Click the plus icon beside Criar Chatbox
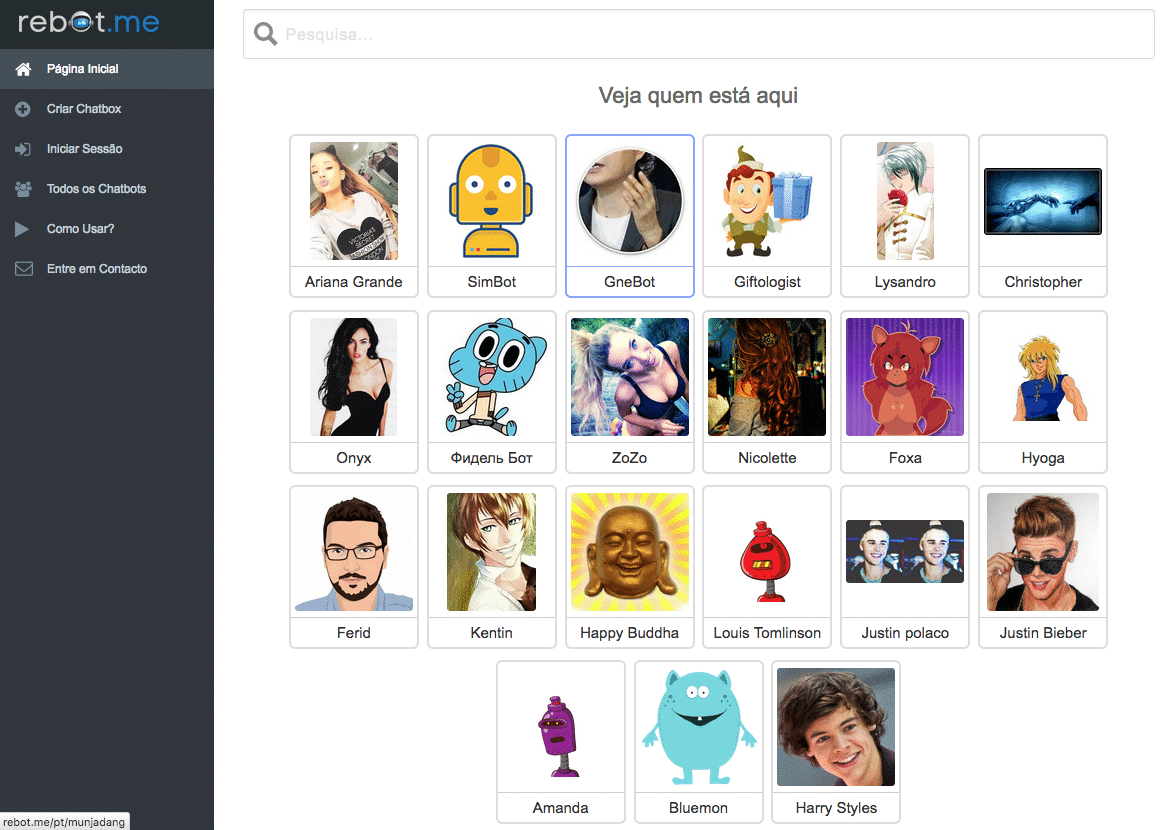This screenshot has height=830, width=1174. 23,109
